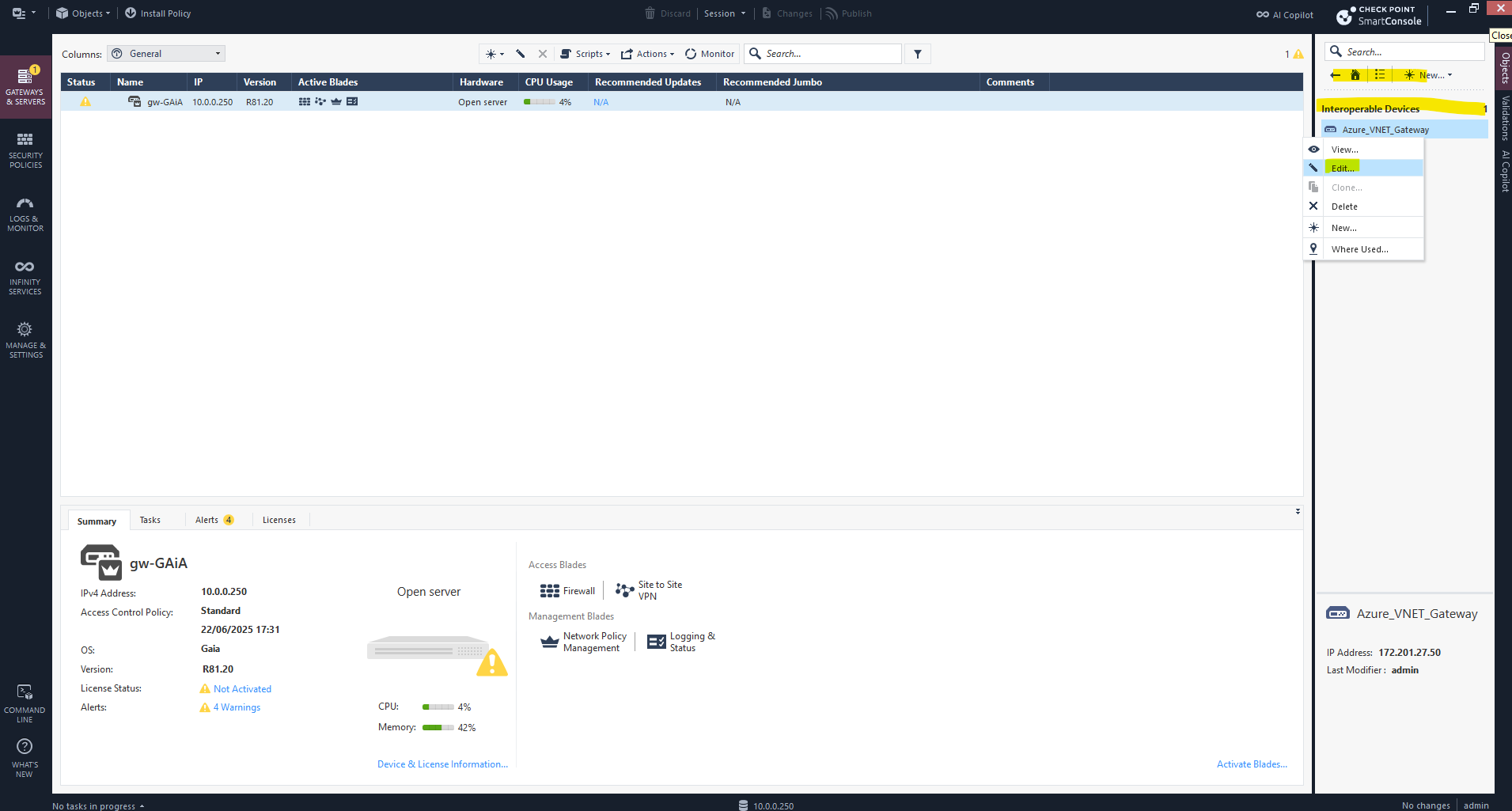The height and width of the screenshot is (811, 1512).
Task: Open the Validations side tab
Action: (1505, 118)
